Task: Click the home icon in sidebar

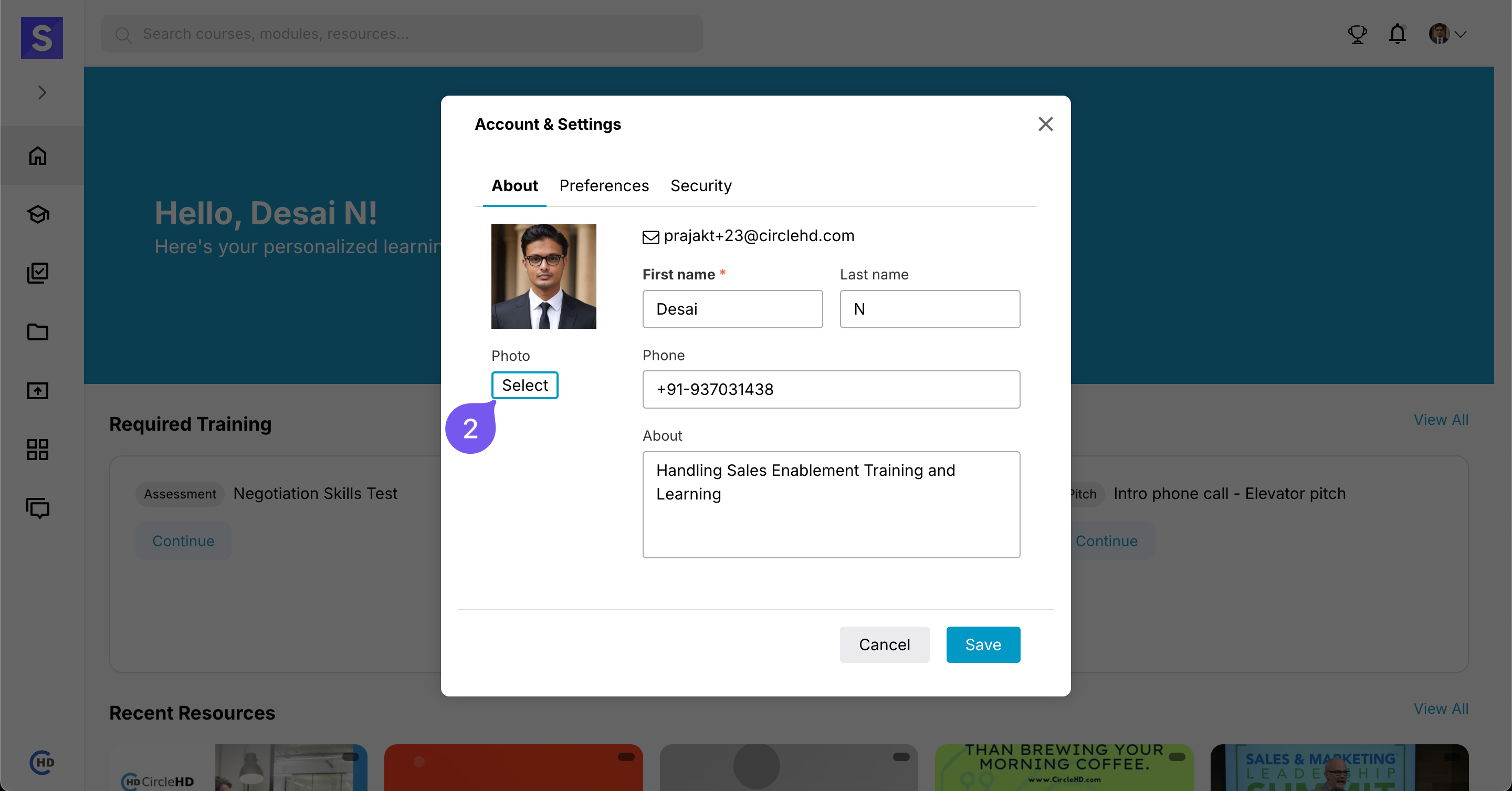Action: click(x=38, y=155)
